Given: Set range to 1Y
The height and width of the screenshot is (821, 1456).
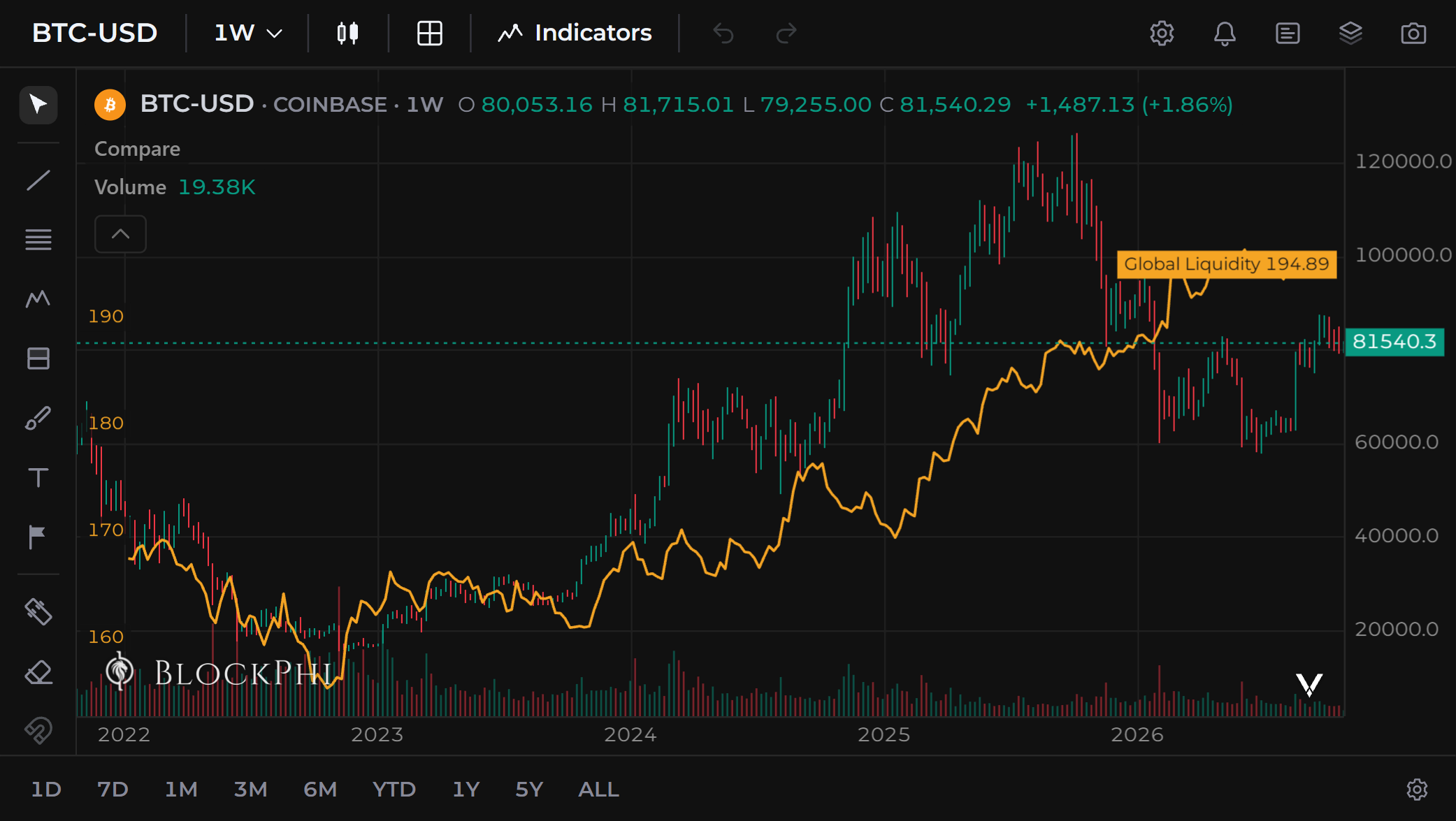Looking at the screenshot, I should pyautogui.click(x=466, y=790).
